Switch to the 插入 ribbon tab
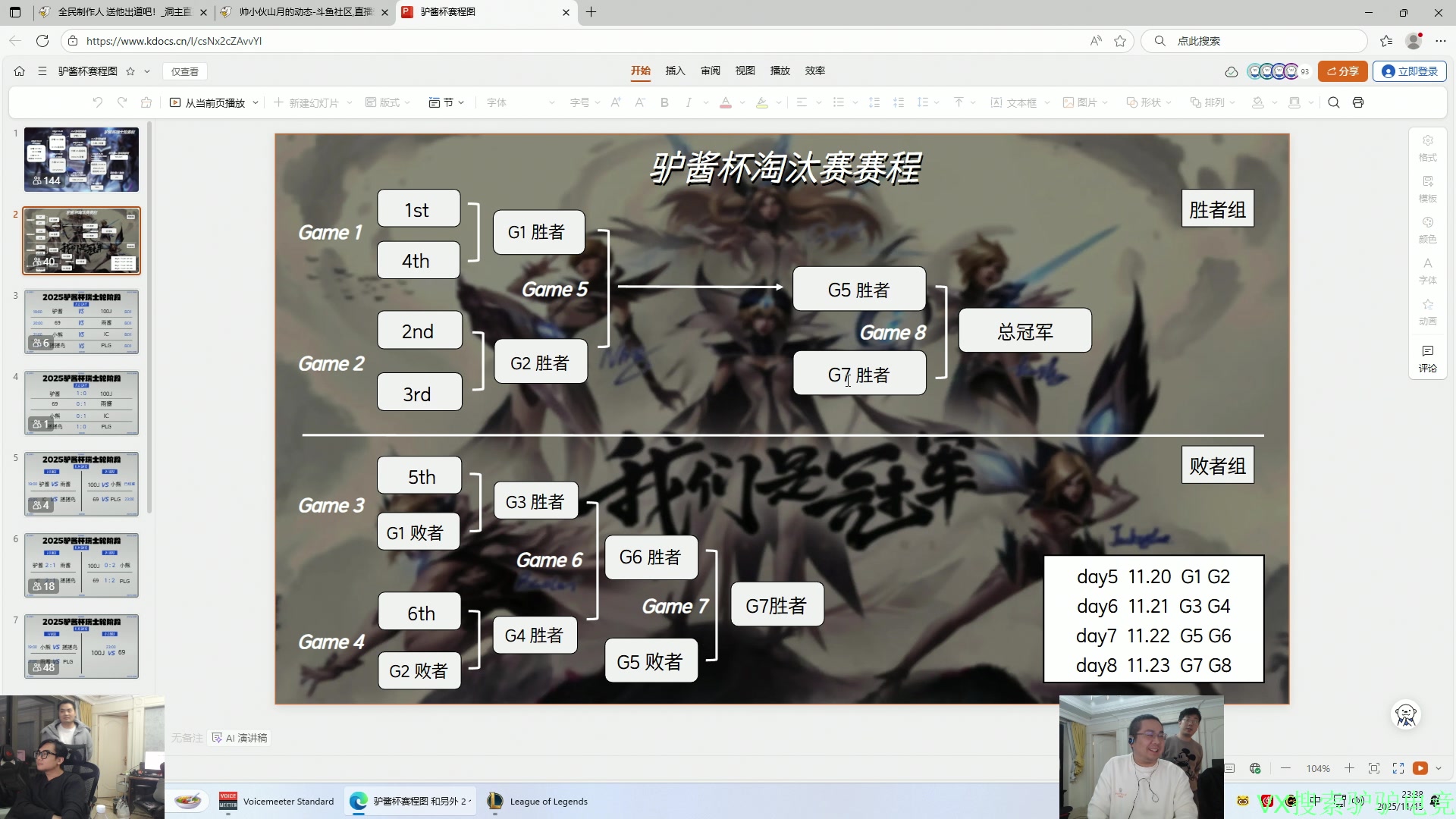The image size is (1456, 819). [x=675, y=71]
